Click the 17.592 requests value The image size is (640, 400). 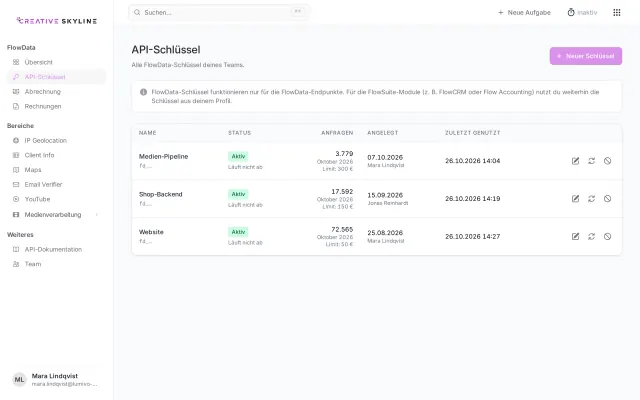coord(342,191)
